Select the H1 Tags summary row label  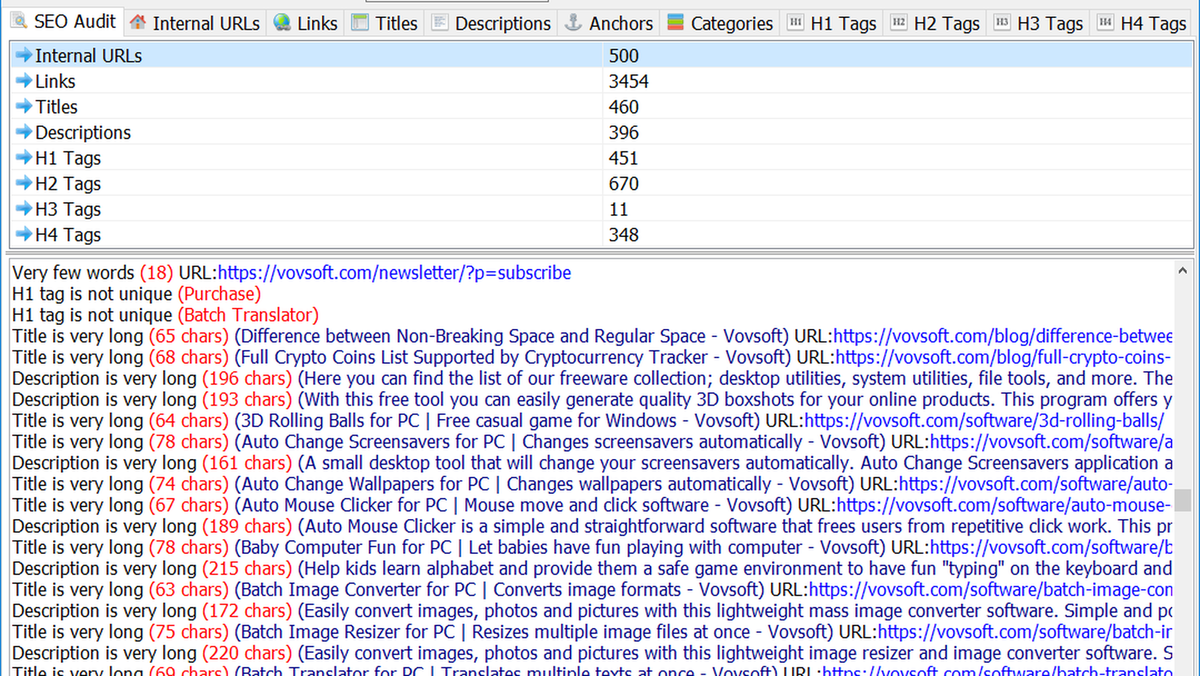pos(68,159)
